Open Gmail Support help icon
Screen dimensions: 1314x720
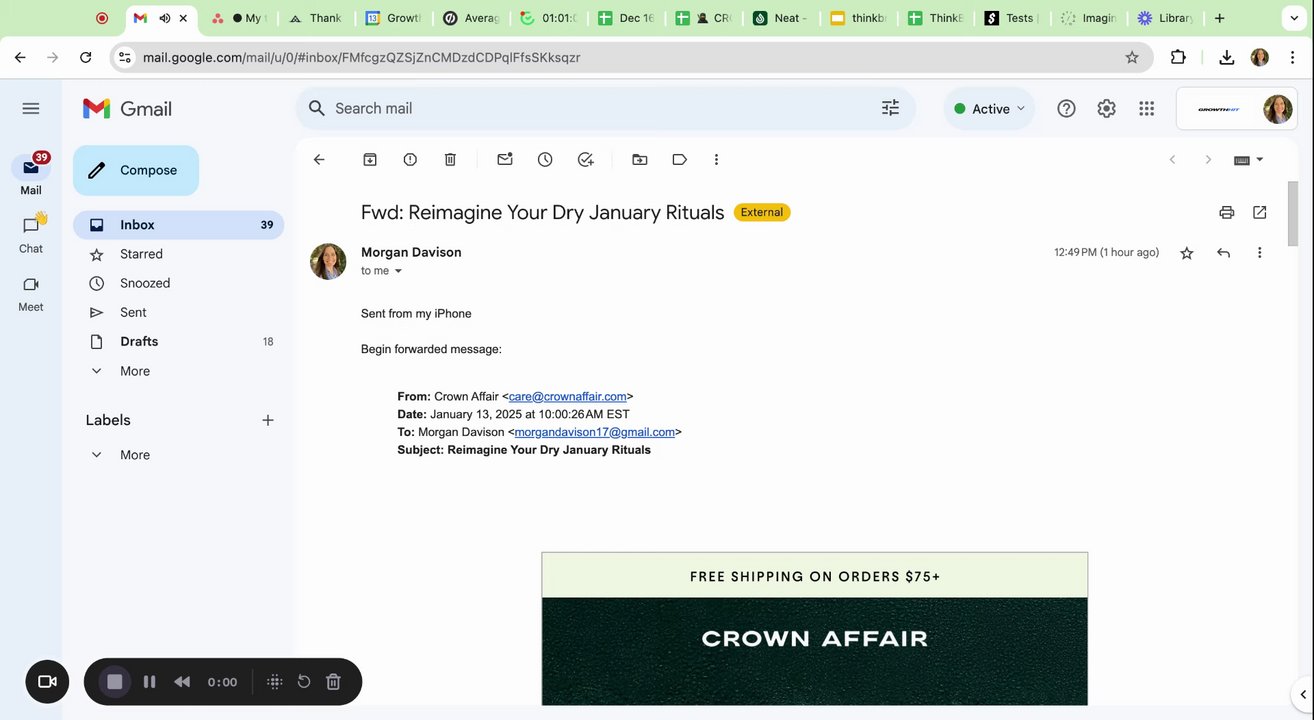coord(1066,108)
